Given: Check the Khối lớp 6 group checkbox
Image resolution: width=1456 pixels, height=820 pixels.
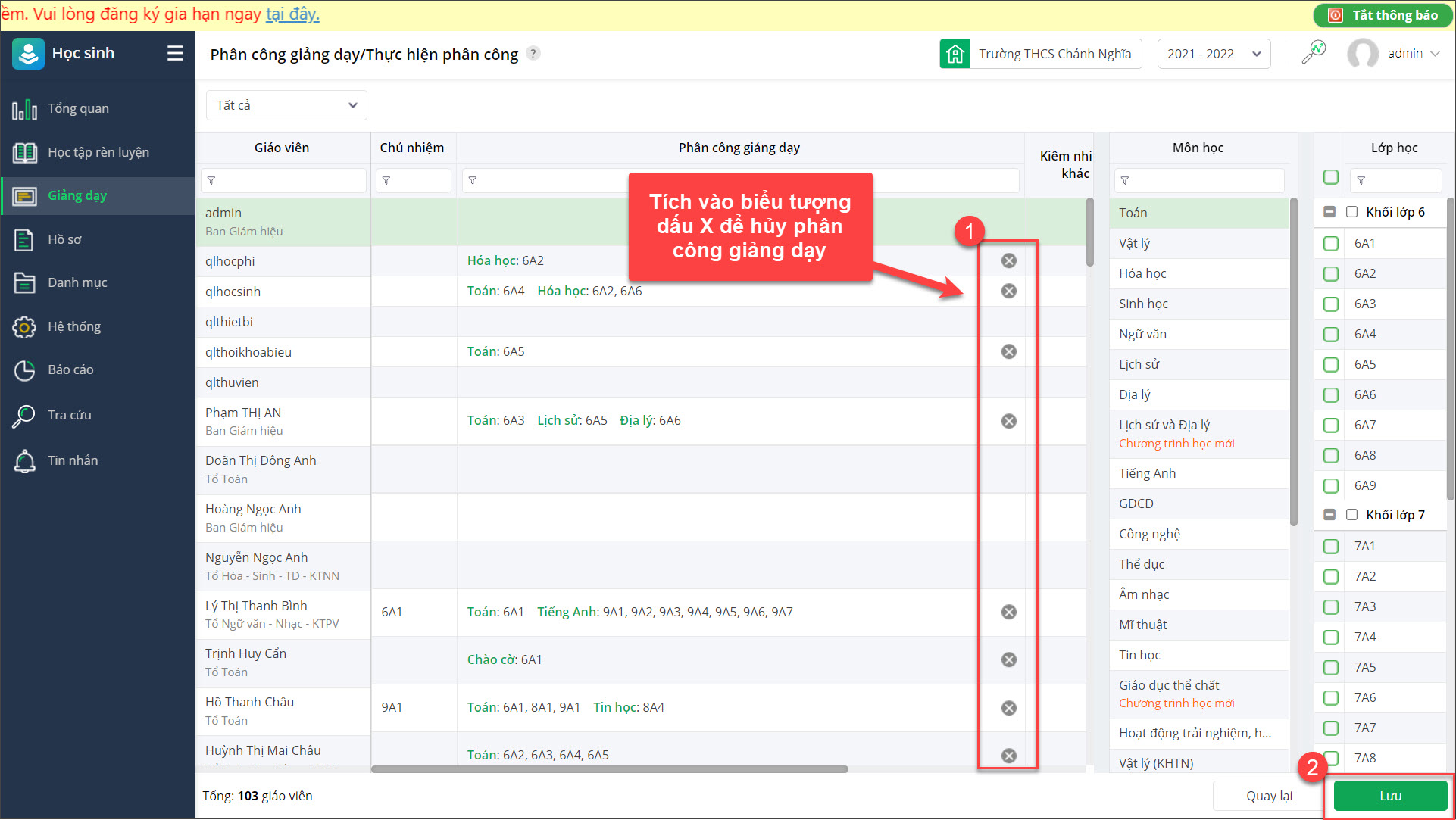Looking at the screenshot, I should click(1351, 212).
